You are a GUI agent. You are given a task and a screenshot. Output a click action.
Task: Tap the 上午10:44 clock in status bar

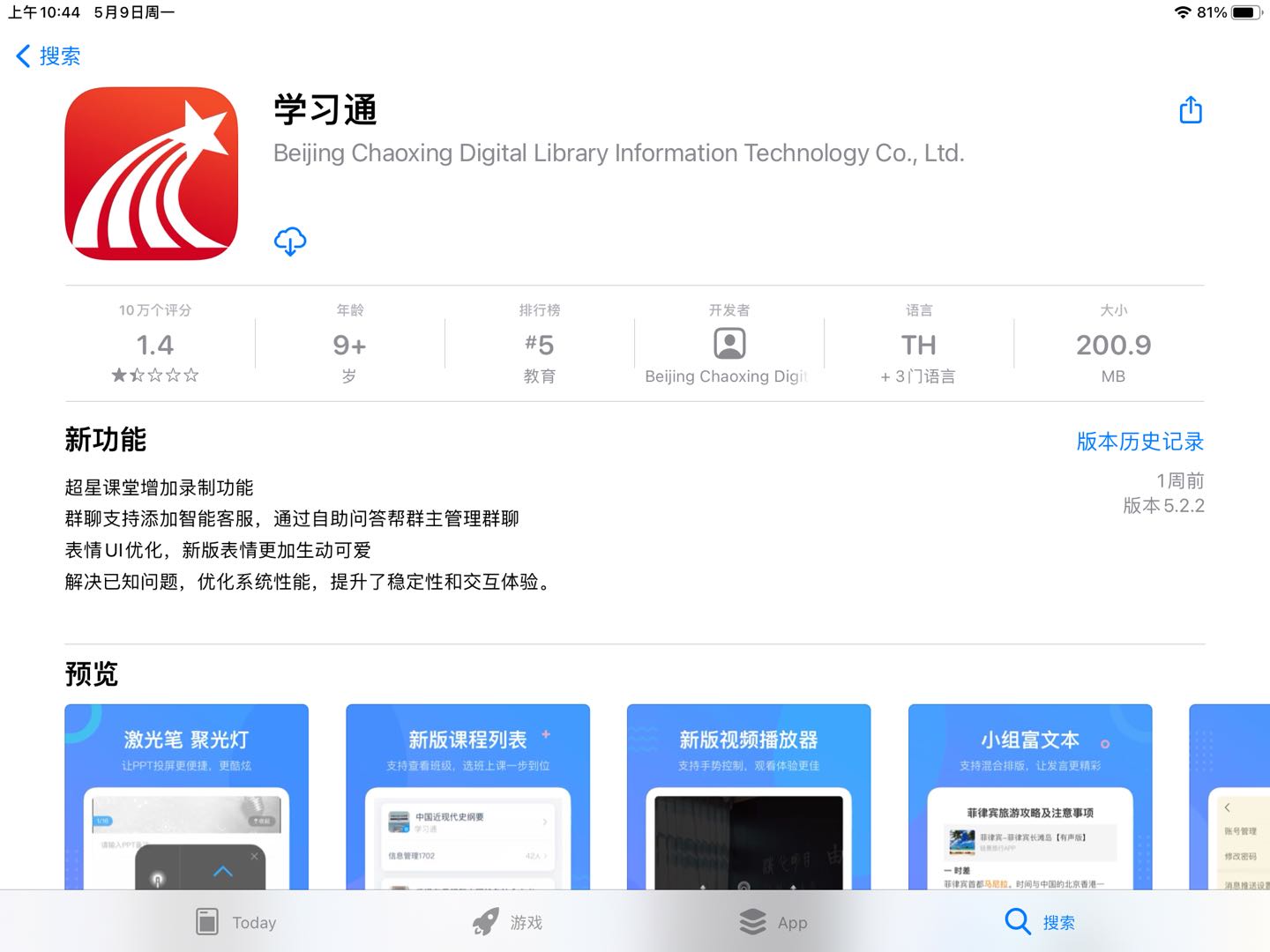44,12
